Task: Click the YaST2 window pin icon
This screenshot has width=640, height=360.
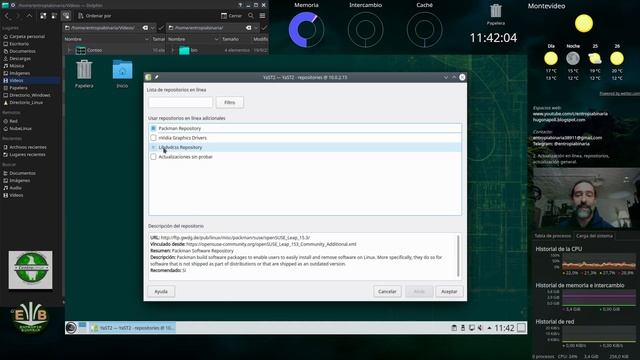Action: coord(156,77)
